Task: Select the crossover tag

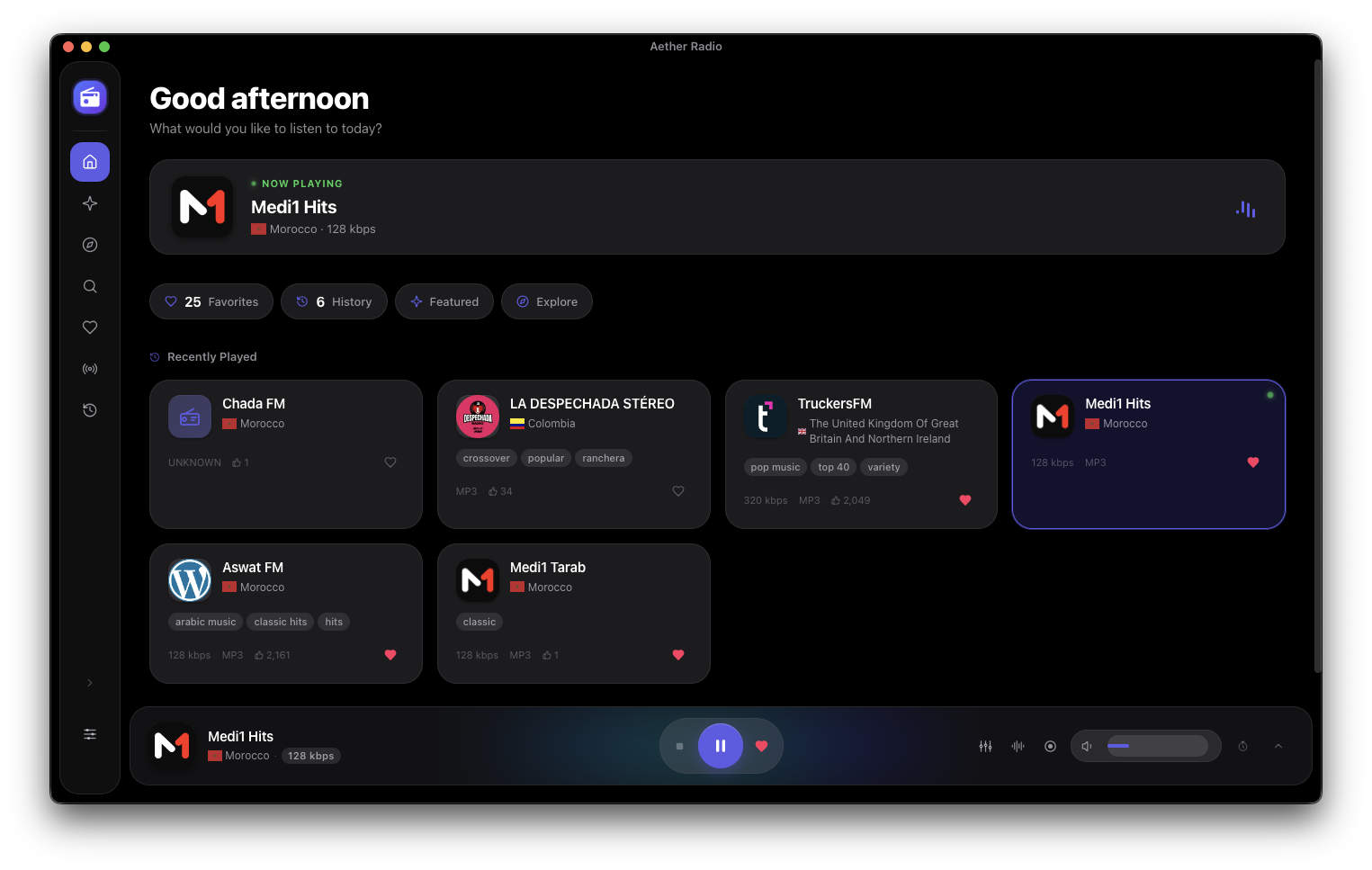Action: tap(487, 458)
